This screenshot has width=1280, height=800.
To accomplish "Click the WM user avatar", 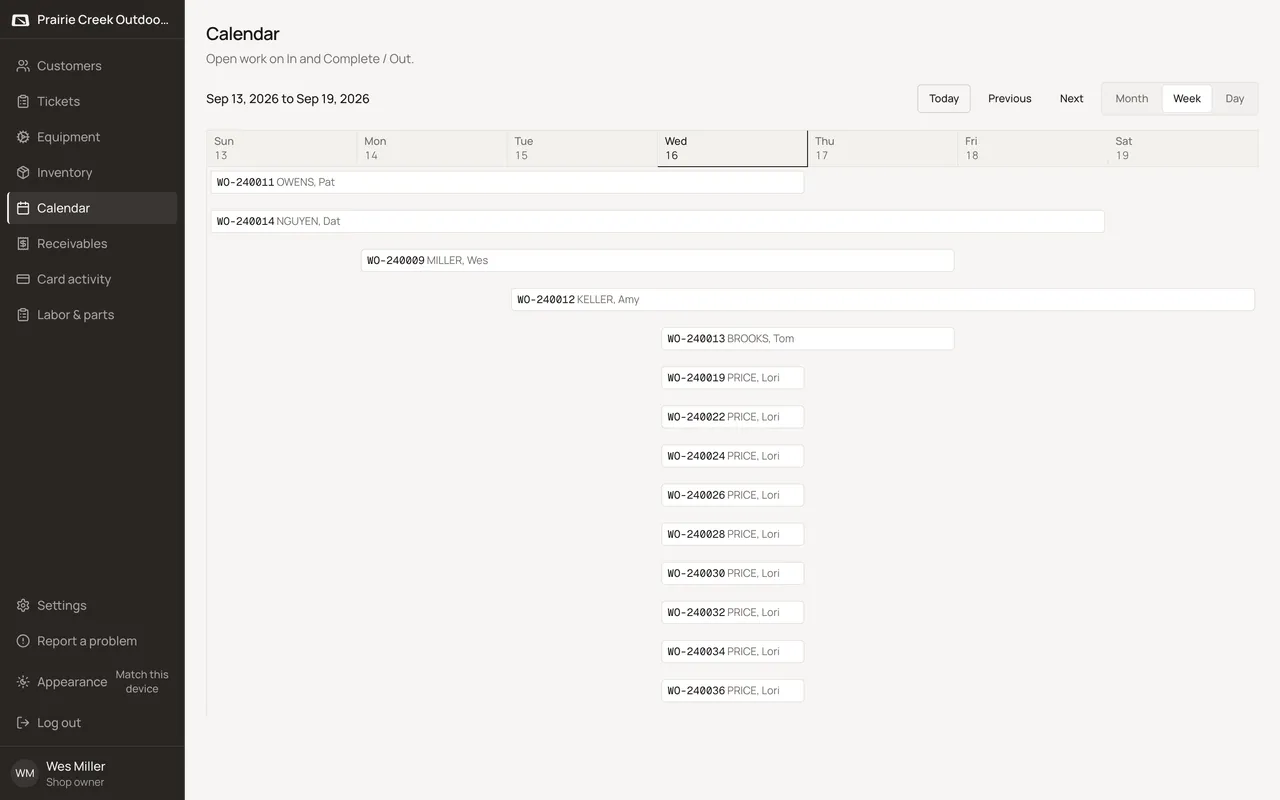I will 24,774.
